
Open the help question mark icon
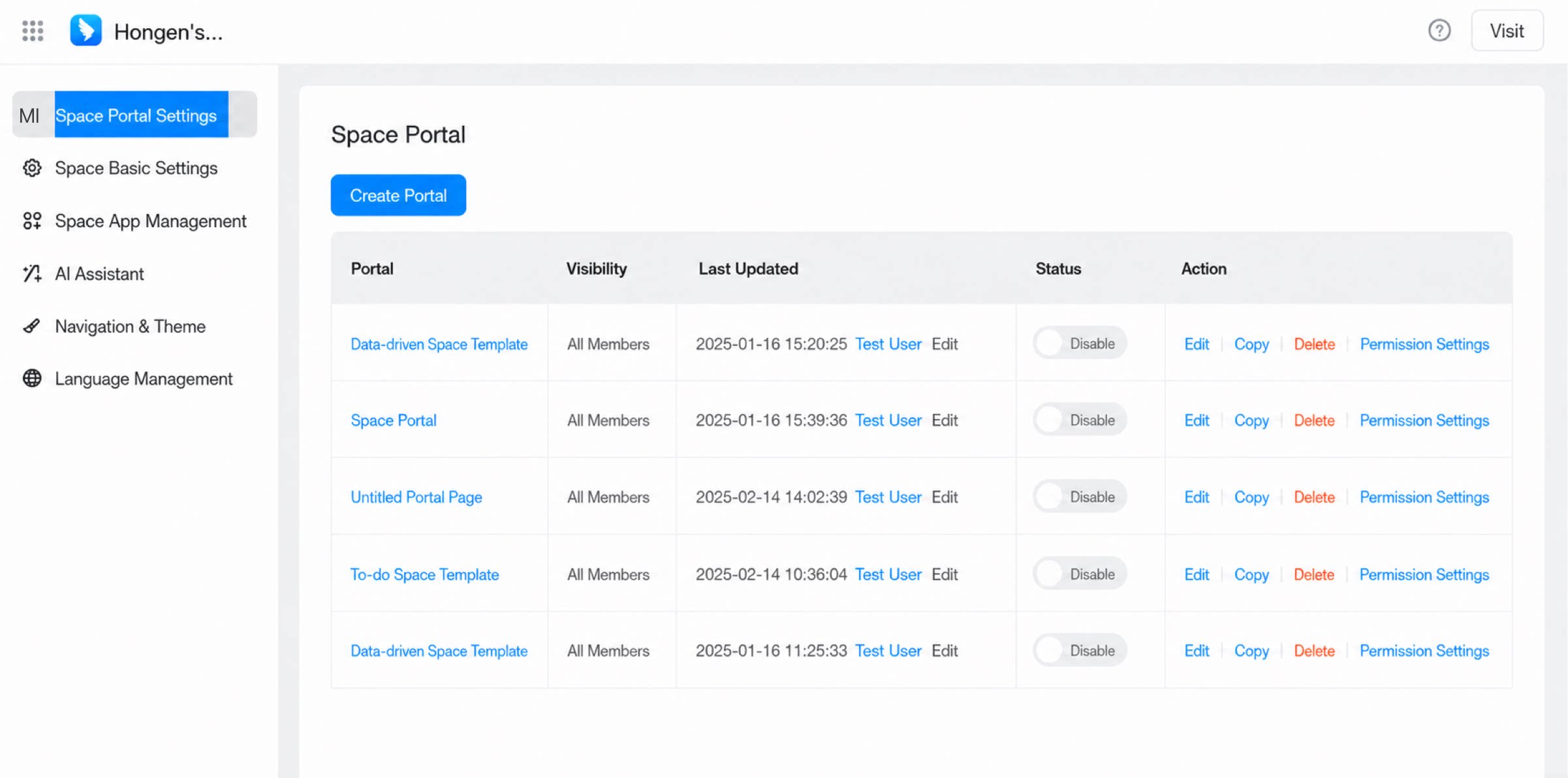coord(1439,31)
